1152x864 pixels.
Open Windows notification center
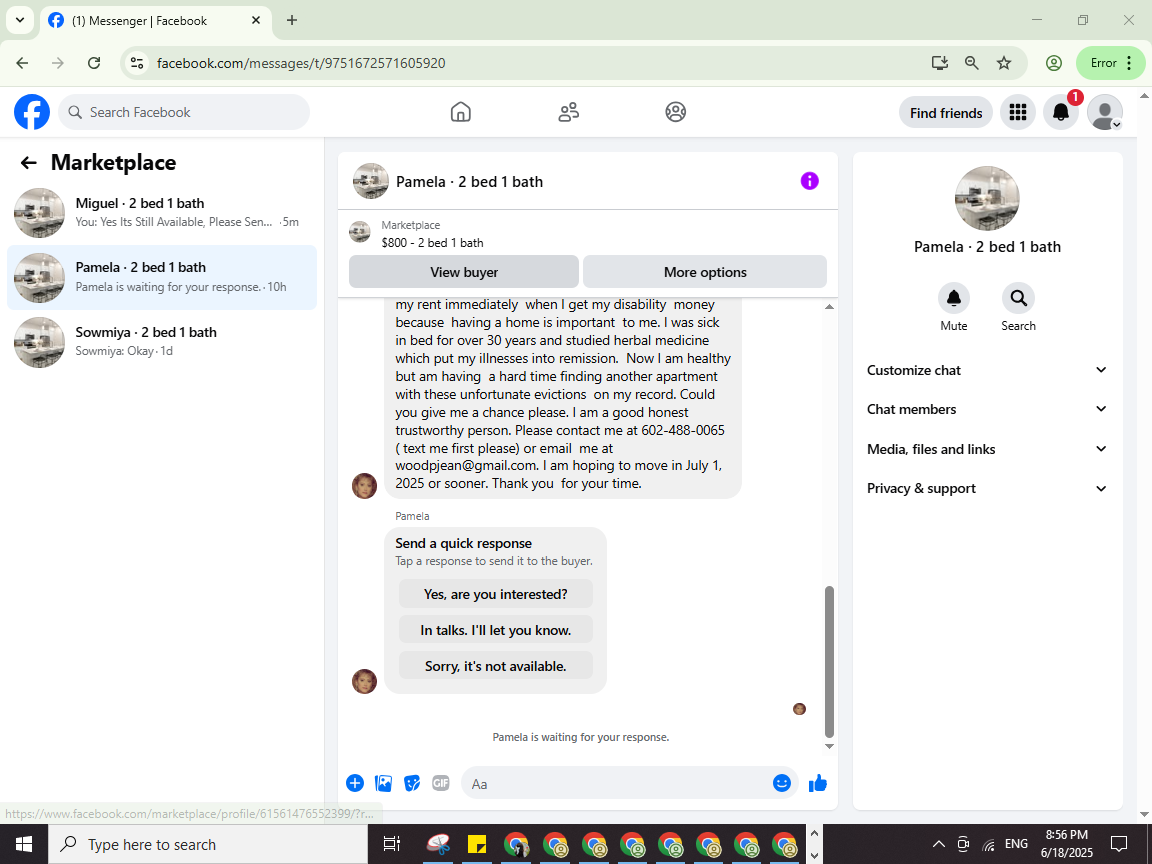[x=1119, y=844]
